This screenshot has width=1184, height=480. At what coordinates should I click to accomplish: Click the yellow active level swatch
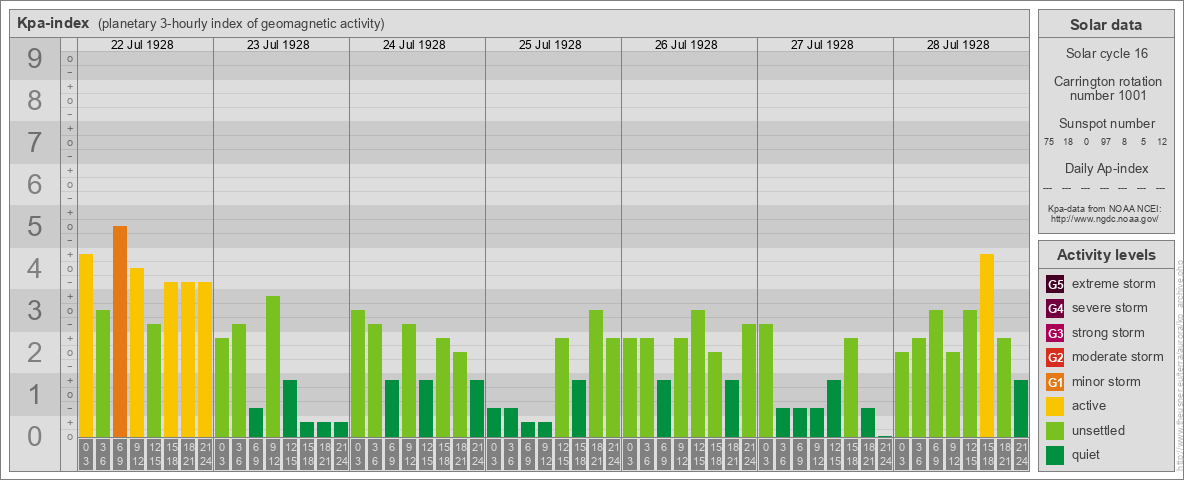click(1055, 406)
